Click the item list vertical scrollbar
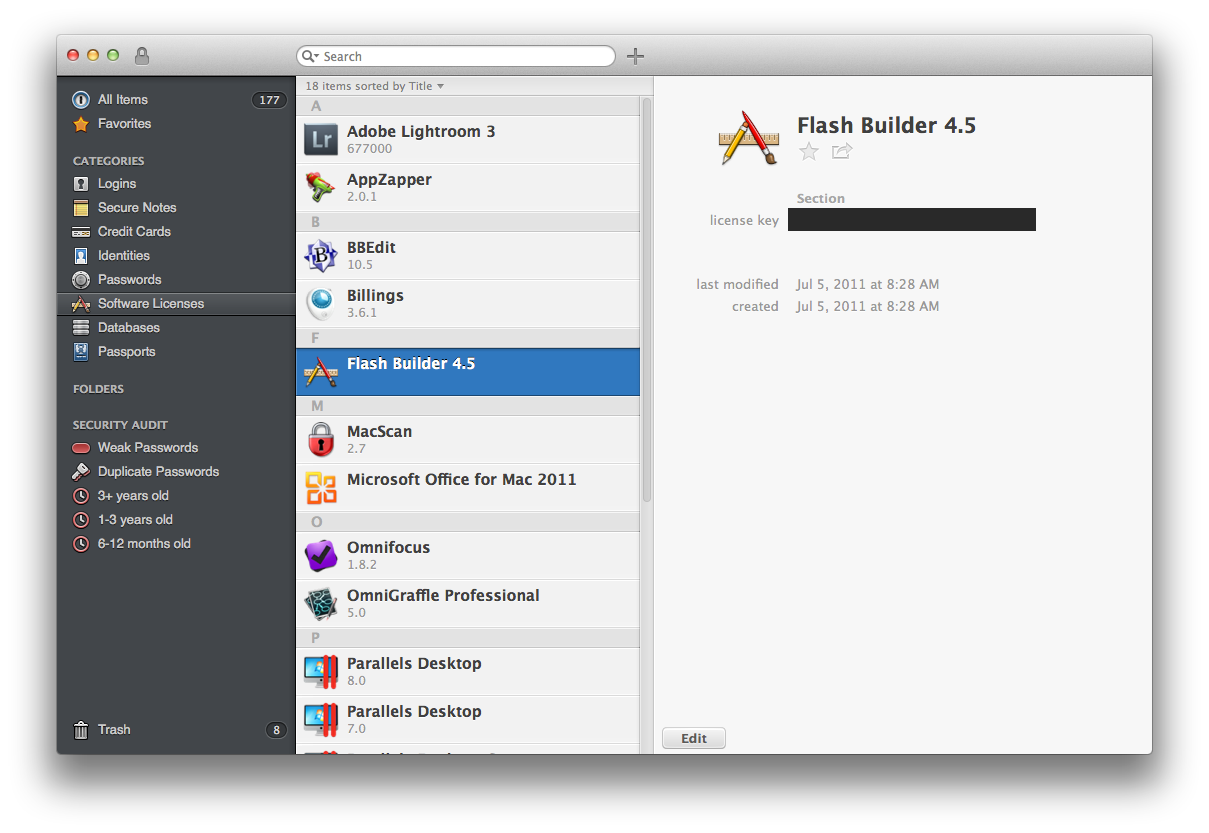This screenshot has height=833, width=1209. (x=647, y=300)
